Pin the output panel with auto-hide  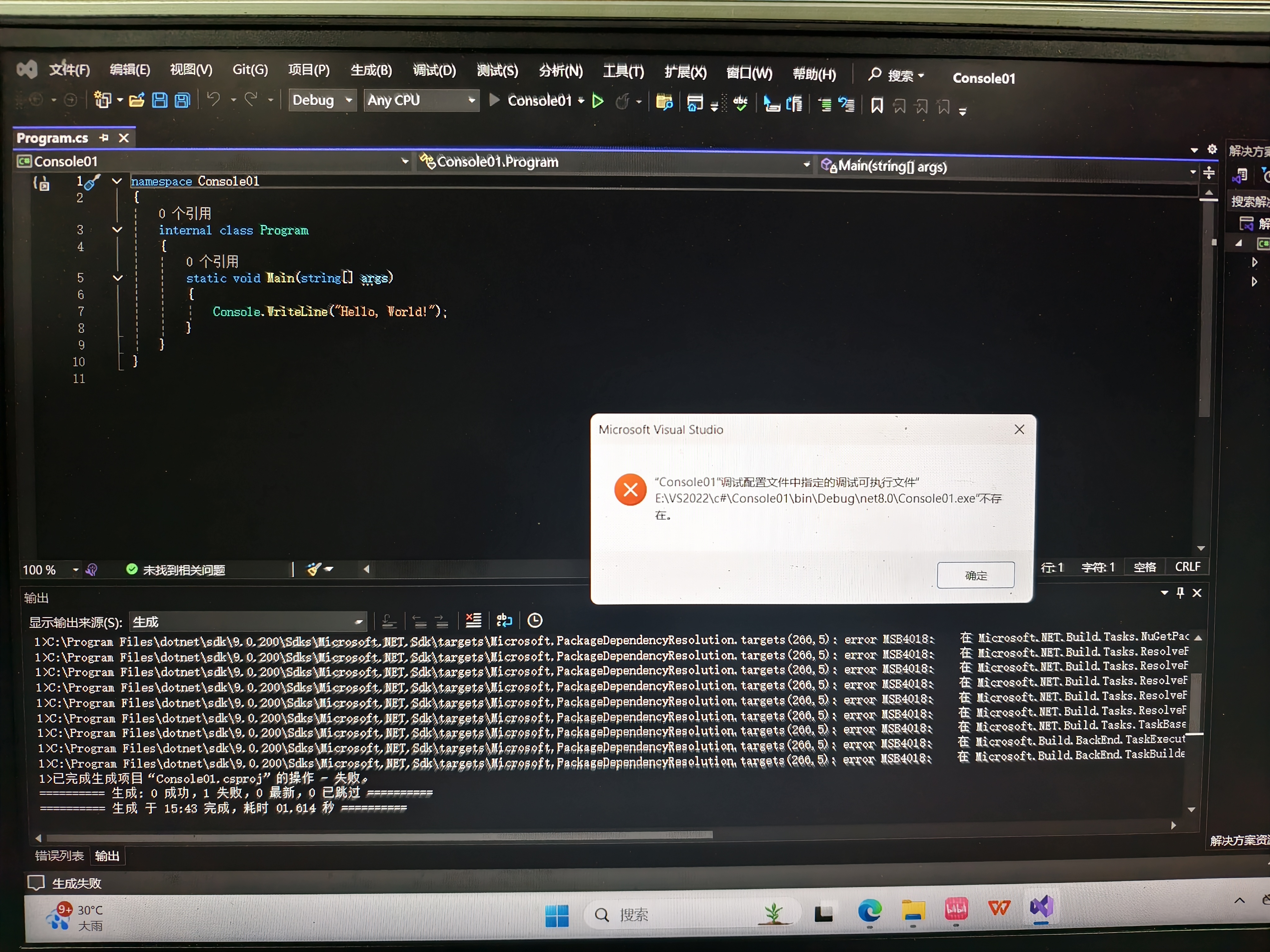tap(1180, 593)
